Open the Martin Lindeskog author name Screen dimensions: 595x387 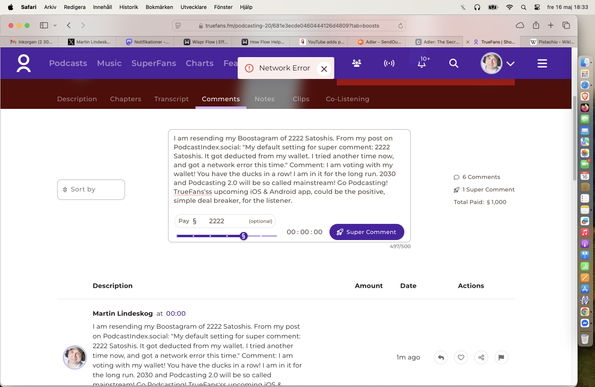(x=123, y=313)
